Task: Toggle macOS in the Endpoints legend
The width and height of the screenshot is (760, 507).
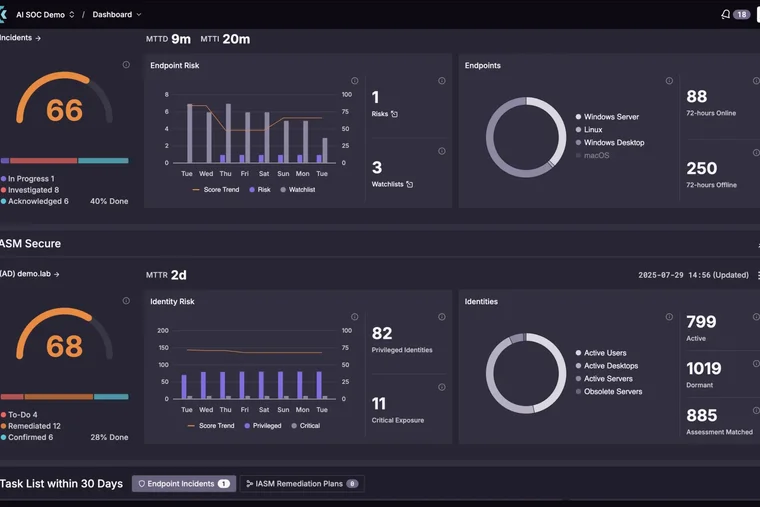Action: point(592,156)
